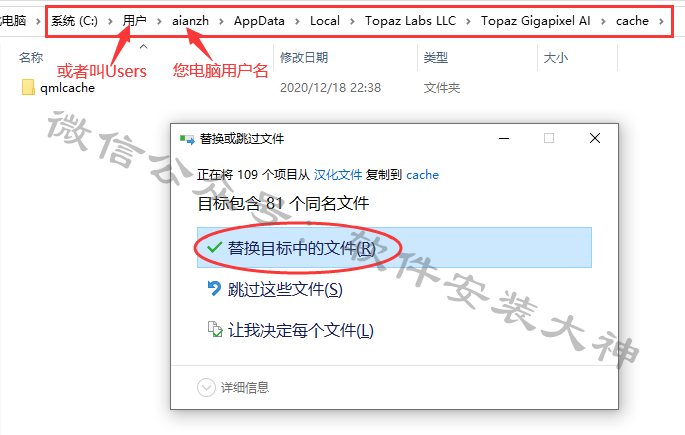Sort files by 修改日期 column
This screenshot has height=435, width=685.
pyautogui.click(x=304, y=57)
